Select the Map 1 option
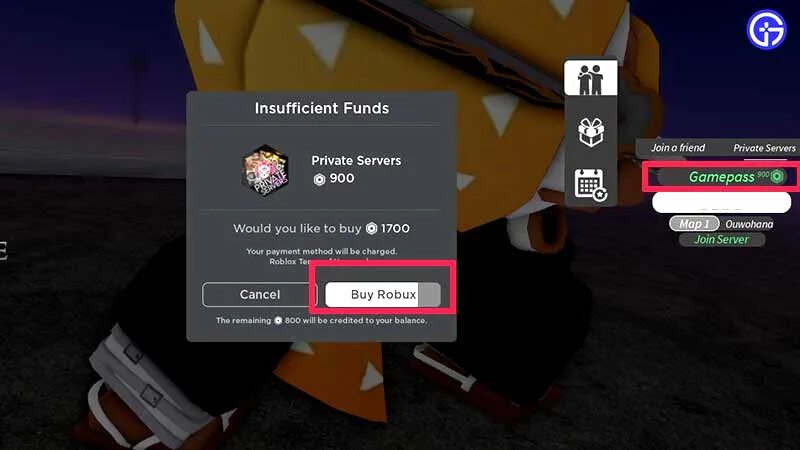800x450 pixels. [694, 224]
